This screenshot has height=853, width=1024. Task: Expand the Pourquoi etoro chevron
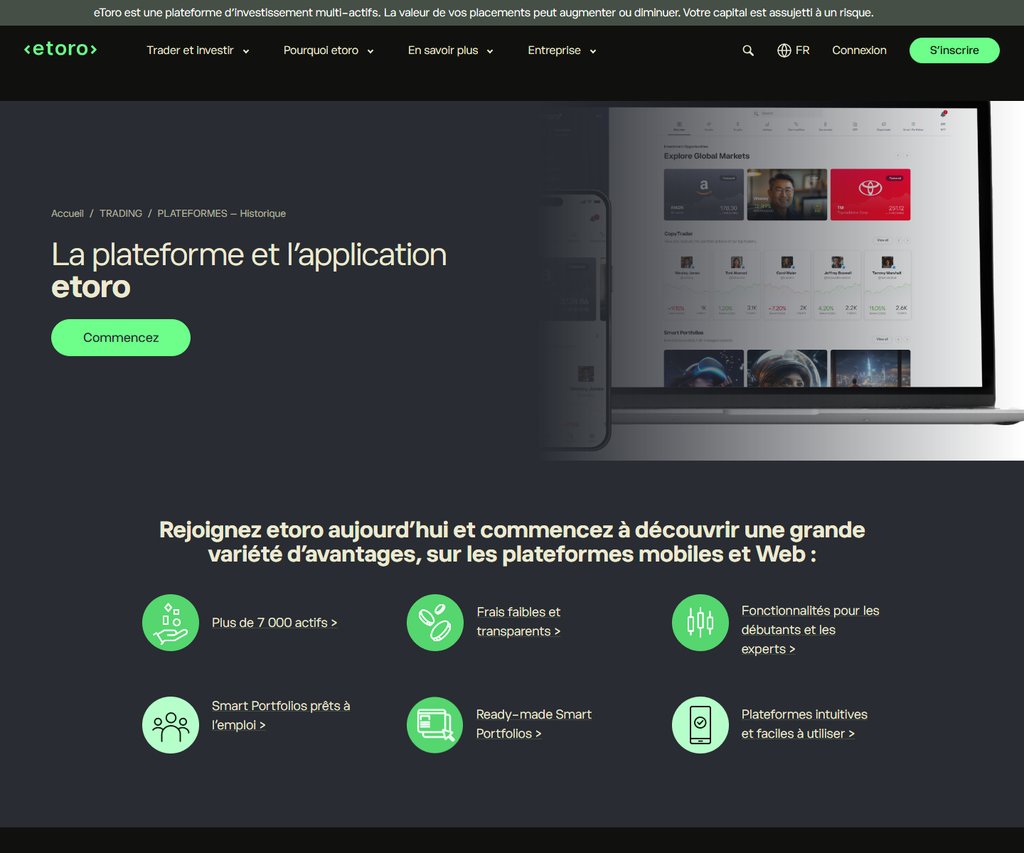pyautogui.click(x=370, y=52)
